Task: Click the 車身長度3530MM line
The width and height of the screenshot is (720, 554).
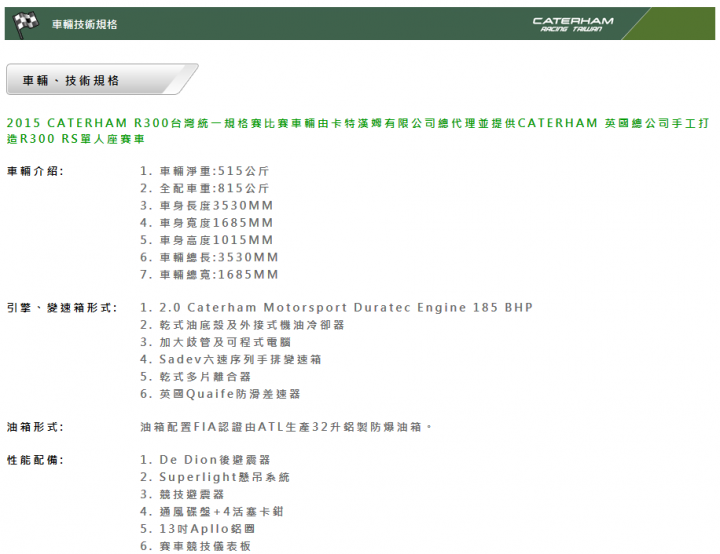Action: (x=207, y=205)
